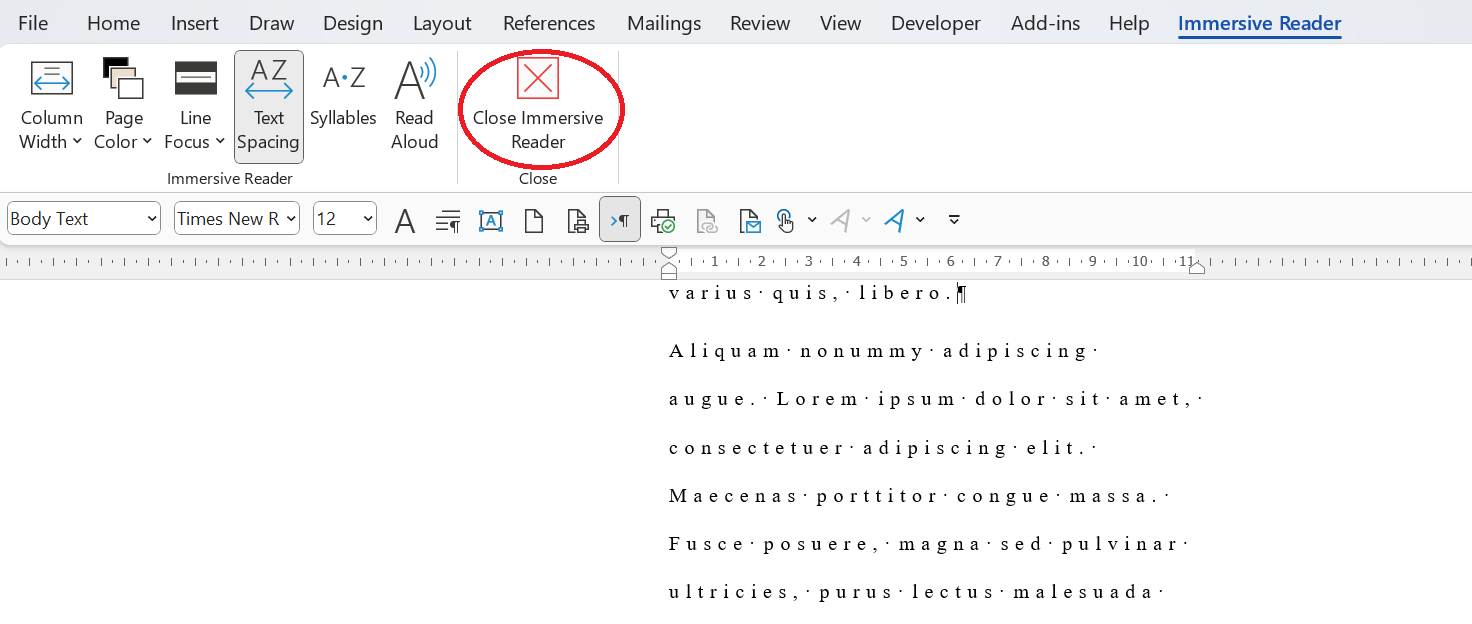Open Customize Quick Access Toolbar menu
The height and width of the screenshot is (624, 1472).
tap(954, 220)
